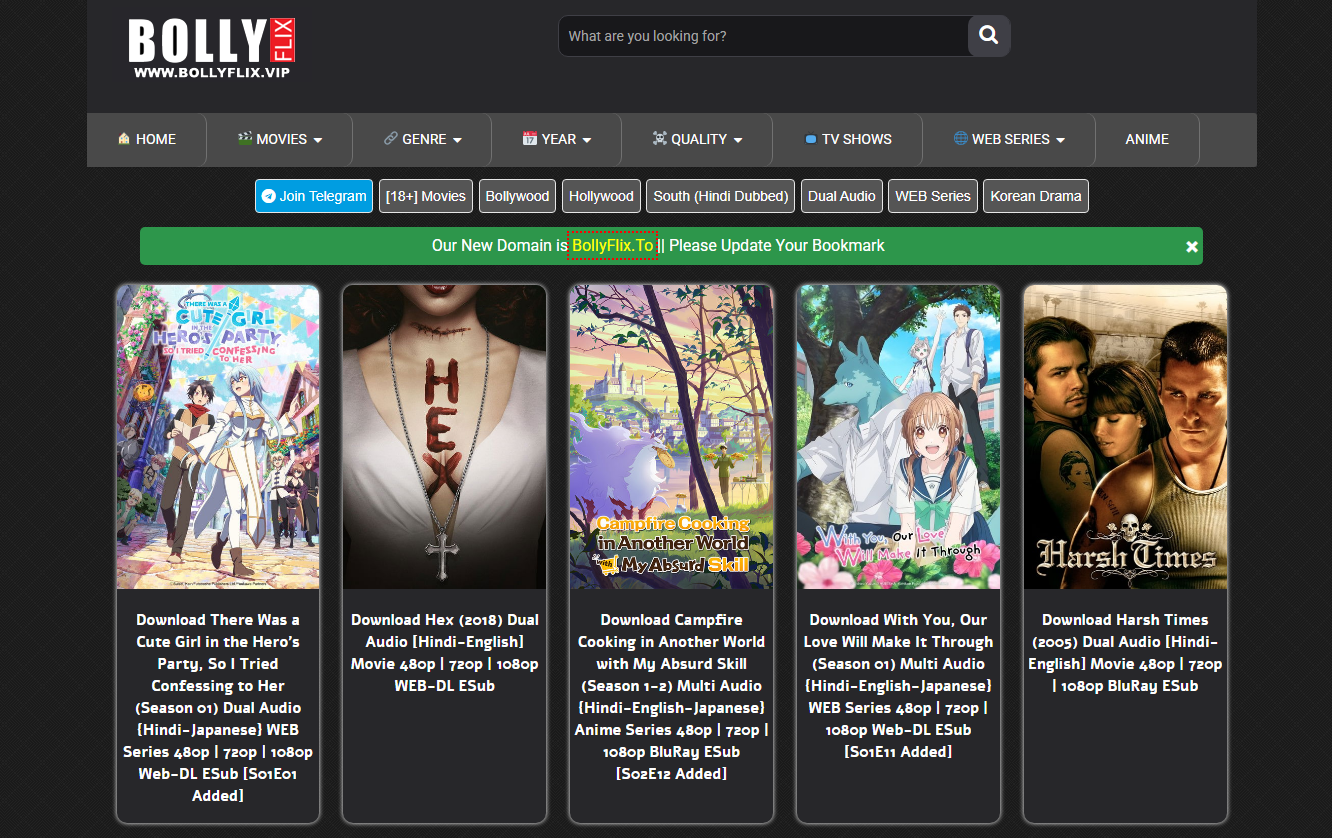Click the calendar icon beside YEAR
This screenshot has height=838, width=1332.
point(530,139)
